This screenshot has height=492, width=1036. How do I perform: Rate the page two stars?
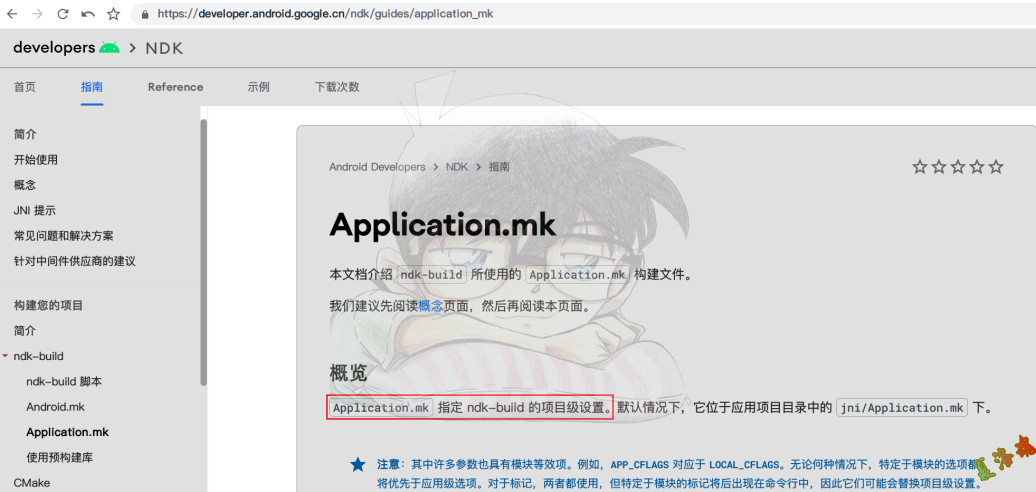click(x=939, y=167)
